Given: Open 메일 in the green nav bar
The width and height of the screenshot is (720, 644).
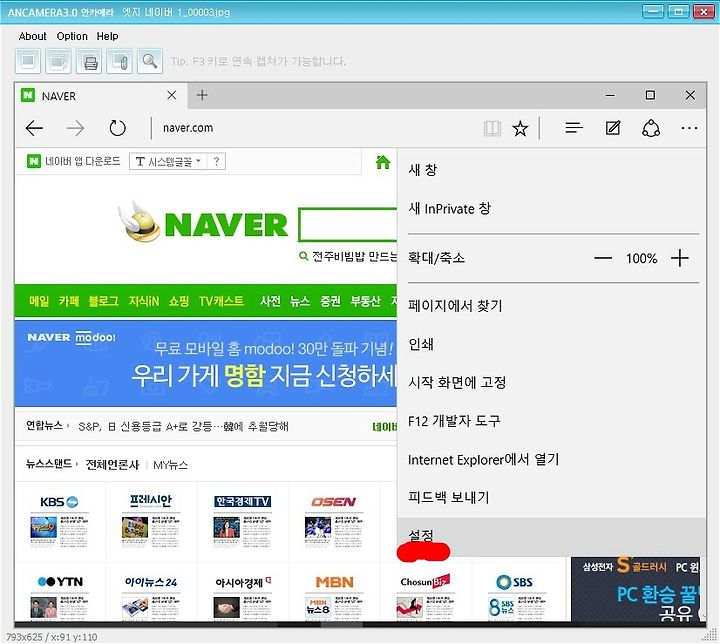Looking at the screenshot, I should (x=39, y=301).
